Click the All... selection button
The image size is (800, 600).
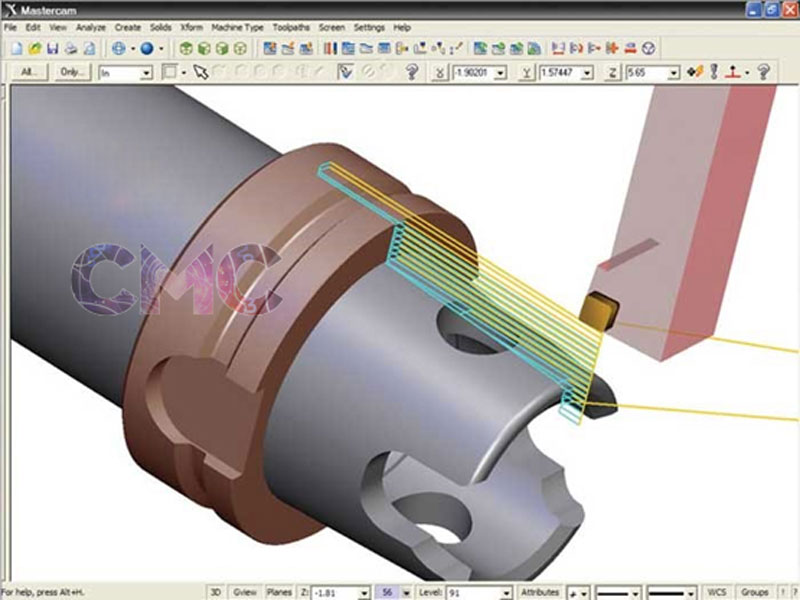tap(29, 72)
